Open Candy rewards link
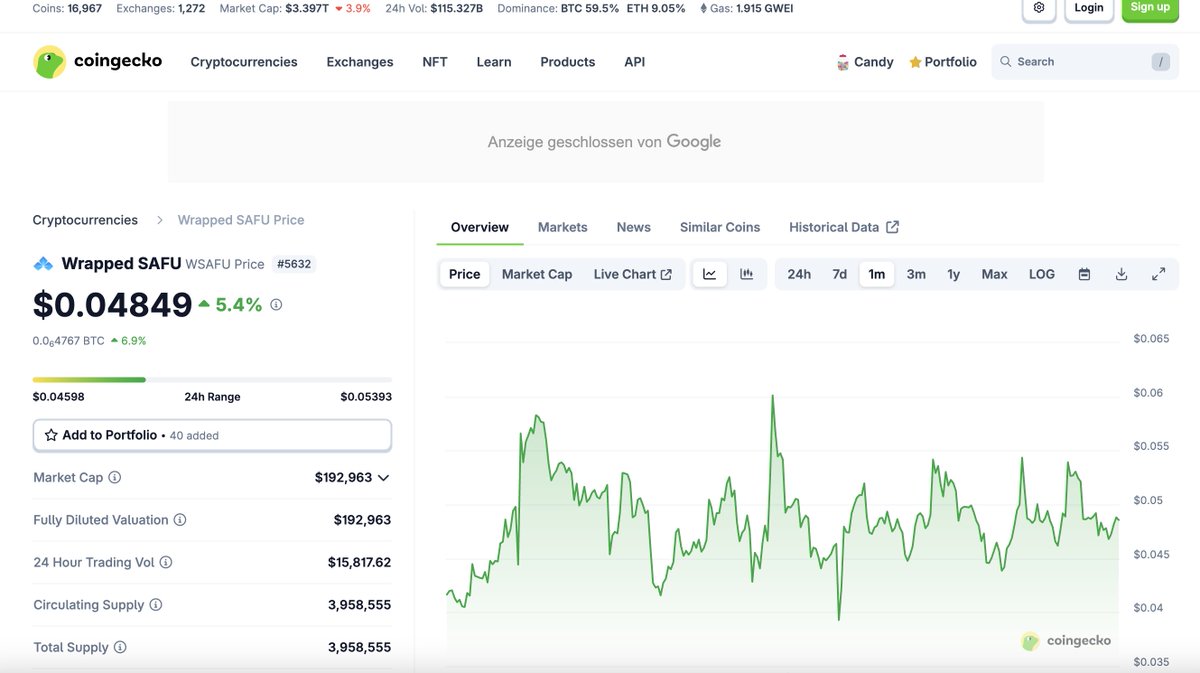The image size is (1200, 673). click(x=865, y=62)
